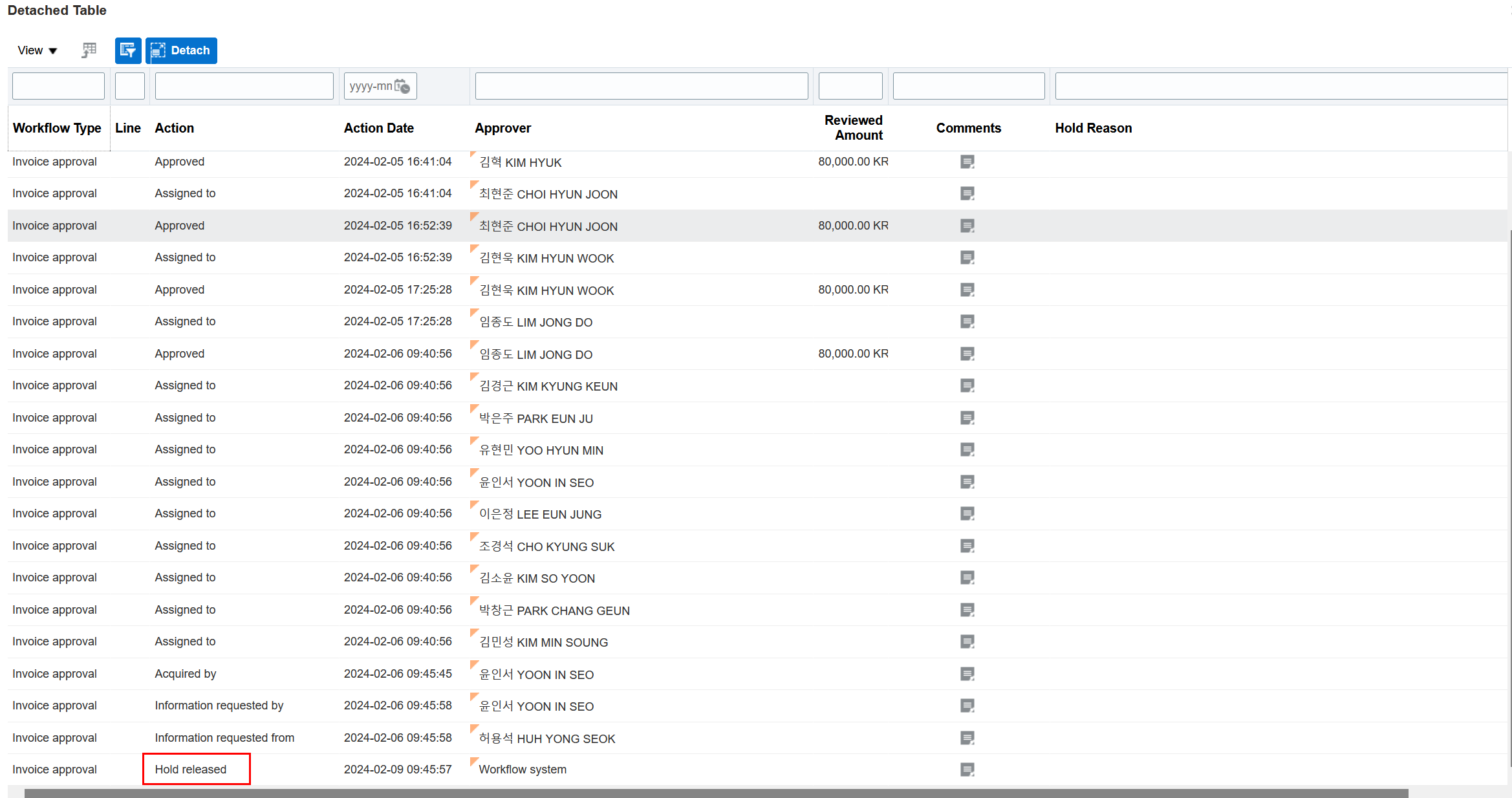Image resolution: width=1512 pixels, height=798 pixels.
Task: Open the comment icon on HUH YONG SEOK's row
Action: pyautogui.click(x=967, y=737)
